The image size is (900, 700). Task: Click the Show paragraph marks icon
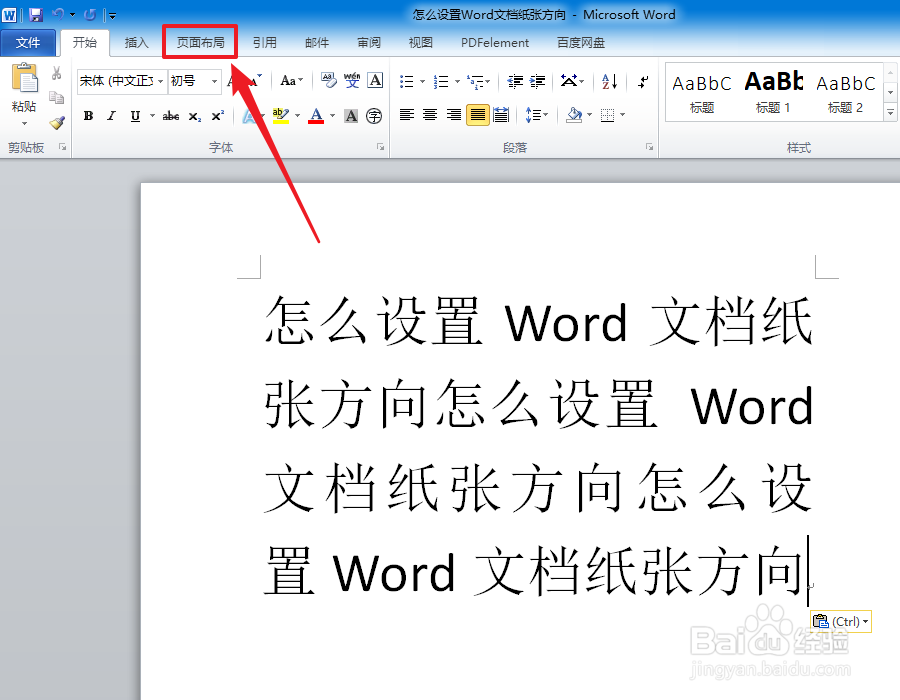click(643, 81)
